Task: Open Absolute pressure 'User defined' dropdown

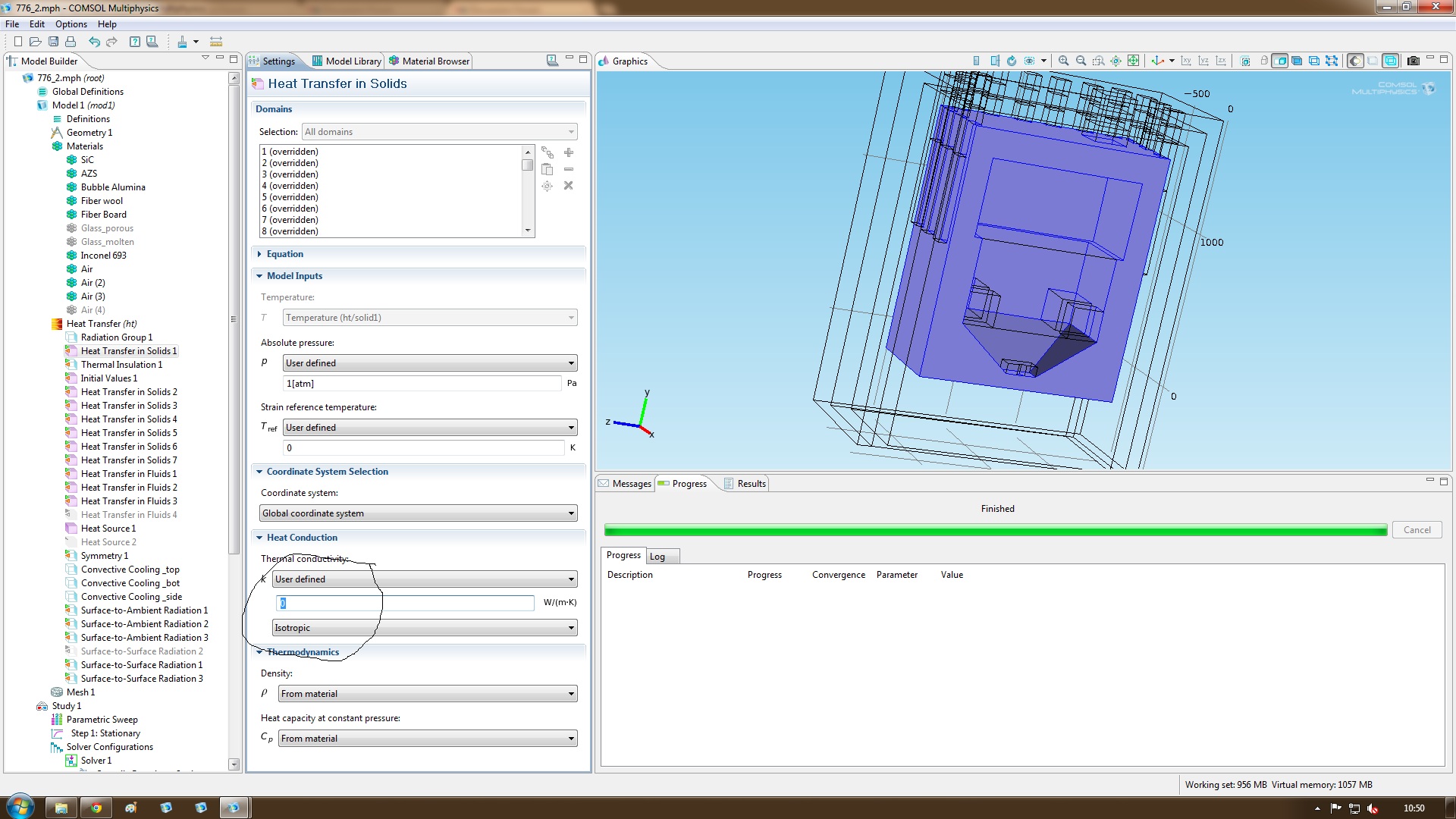Action: pyautogui.click(x=430, y=363)
